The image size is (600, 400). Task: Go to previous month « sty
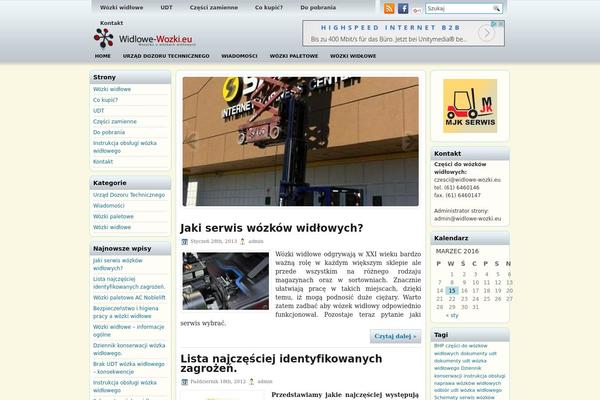pos(452,315)
